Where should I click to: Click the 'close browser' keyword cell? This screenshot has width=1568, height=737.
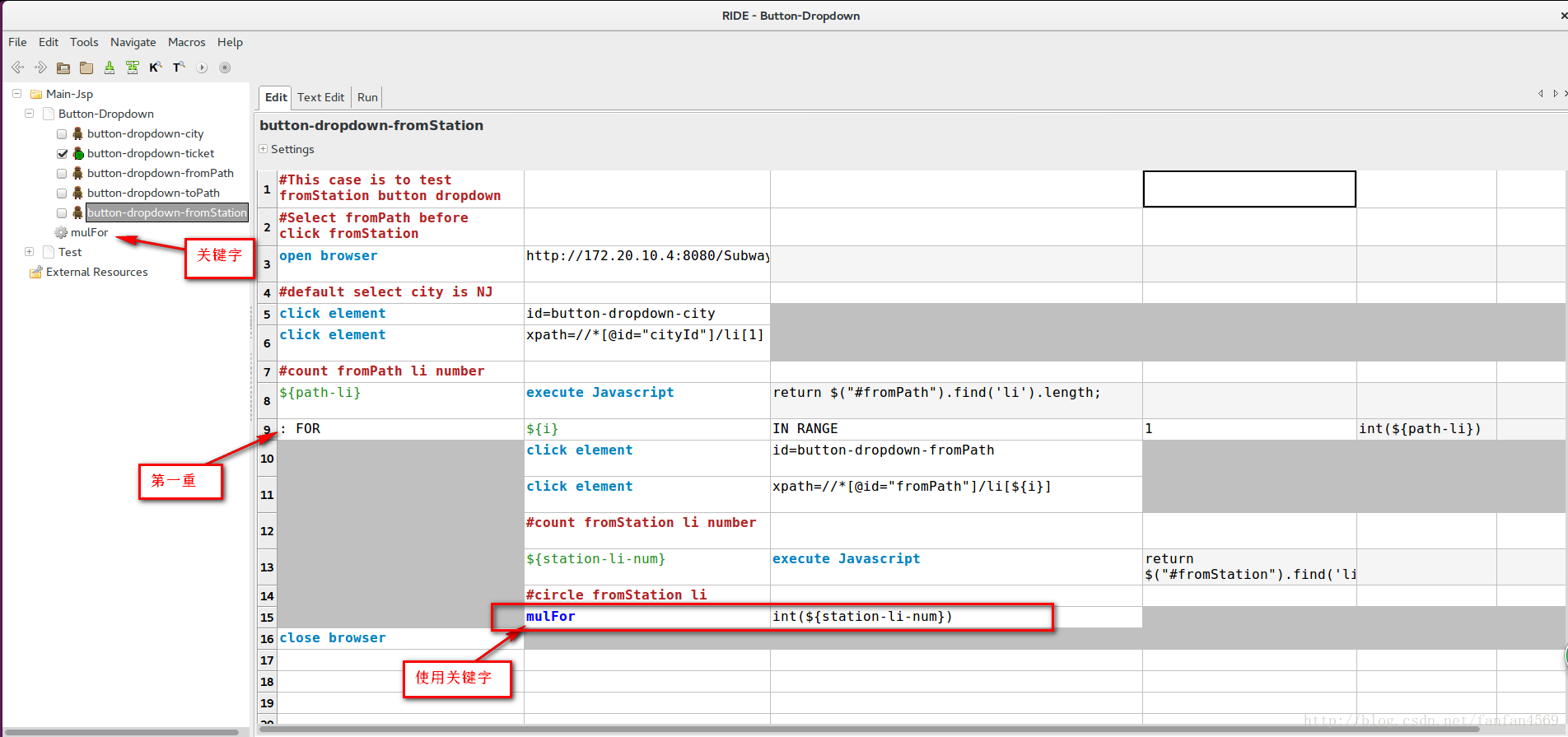click(400, 638)
